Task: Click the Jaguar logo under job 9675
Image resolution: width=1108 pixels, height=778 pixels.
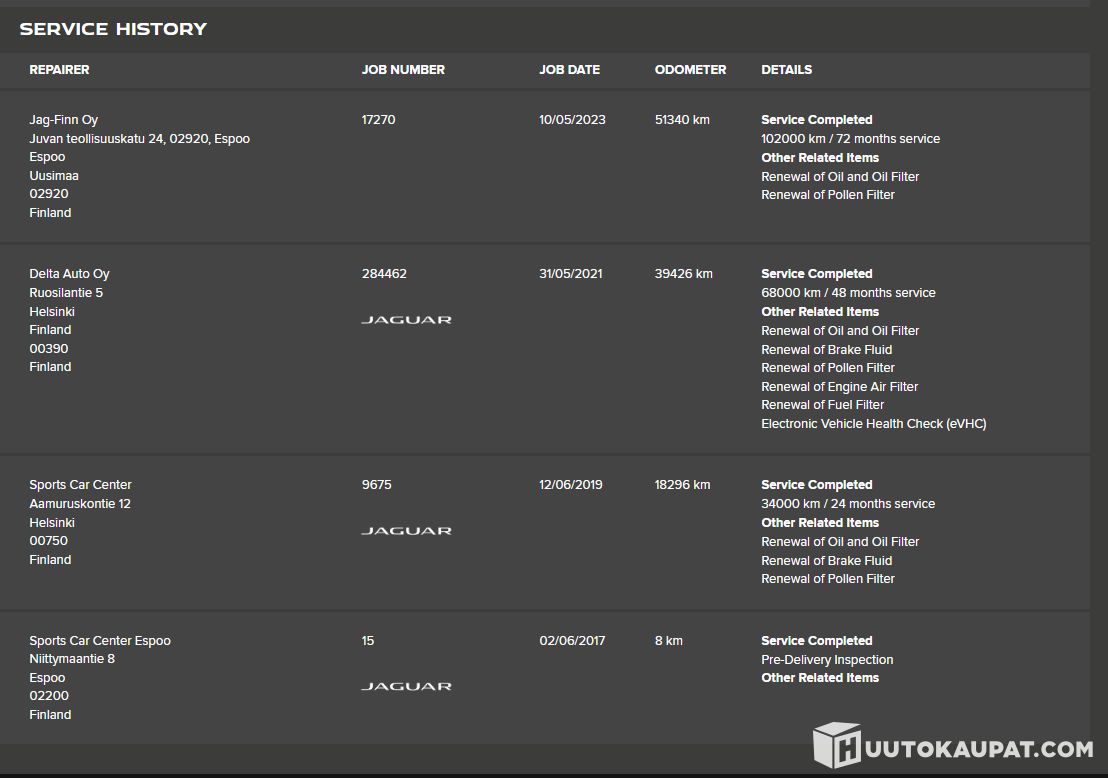Action: (x=406, y=531)
